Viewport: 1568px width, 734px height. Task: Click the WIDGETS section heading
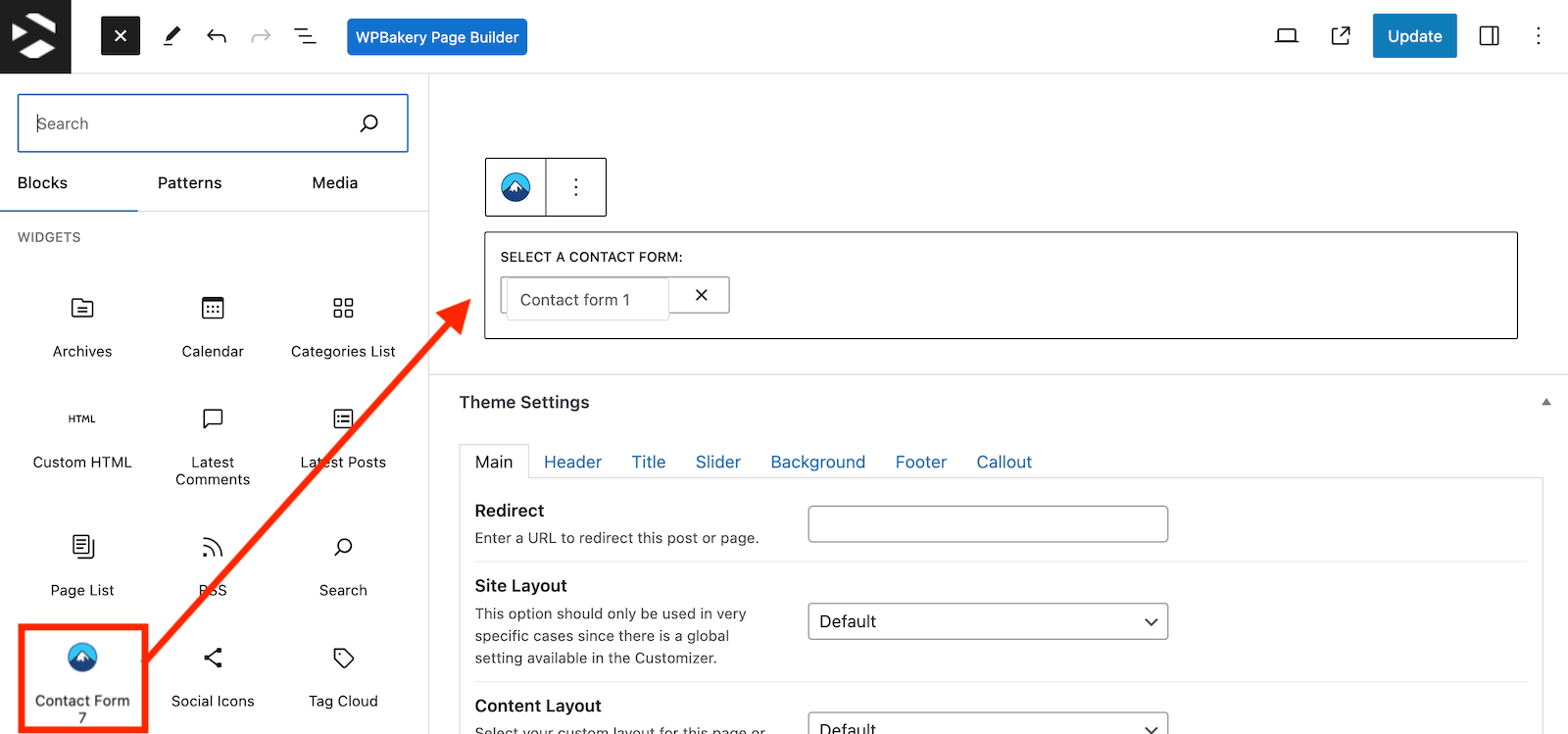(49, 237)
